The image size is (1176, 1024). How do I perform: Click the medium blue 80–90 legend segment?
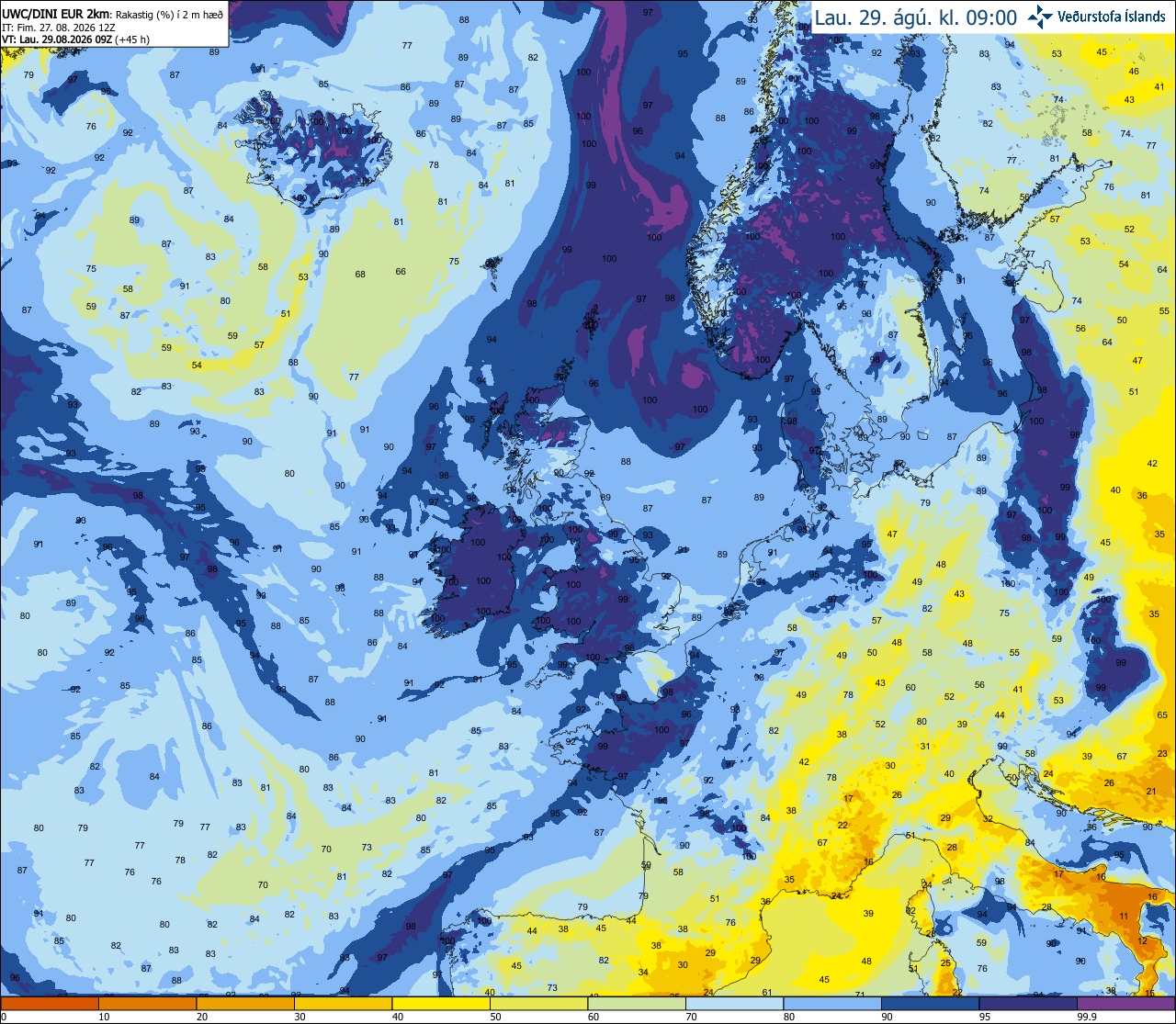coord(832,1004)
